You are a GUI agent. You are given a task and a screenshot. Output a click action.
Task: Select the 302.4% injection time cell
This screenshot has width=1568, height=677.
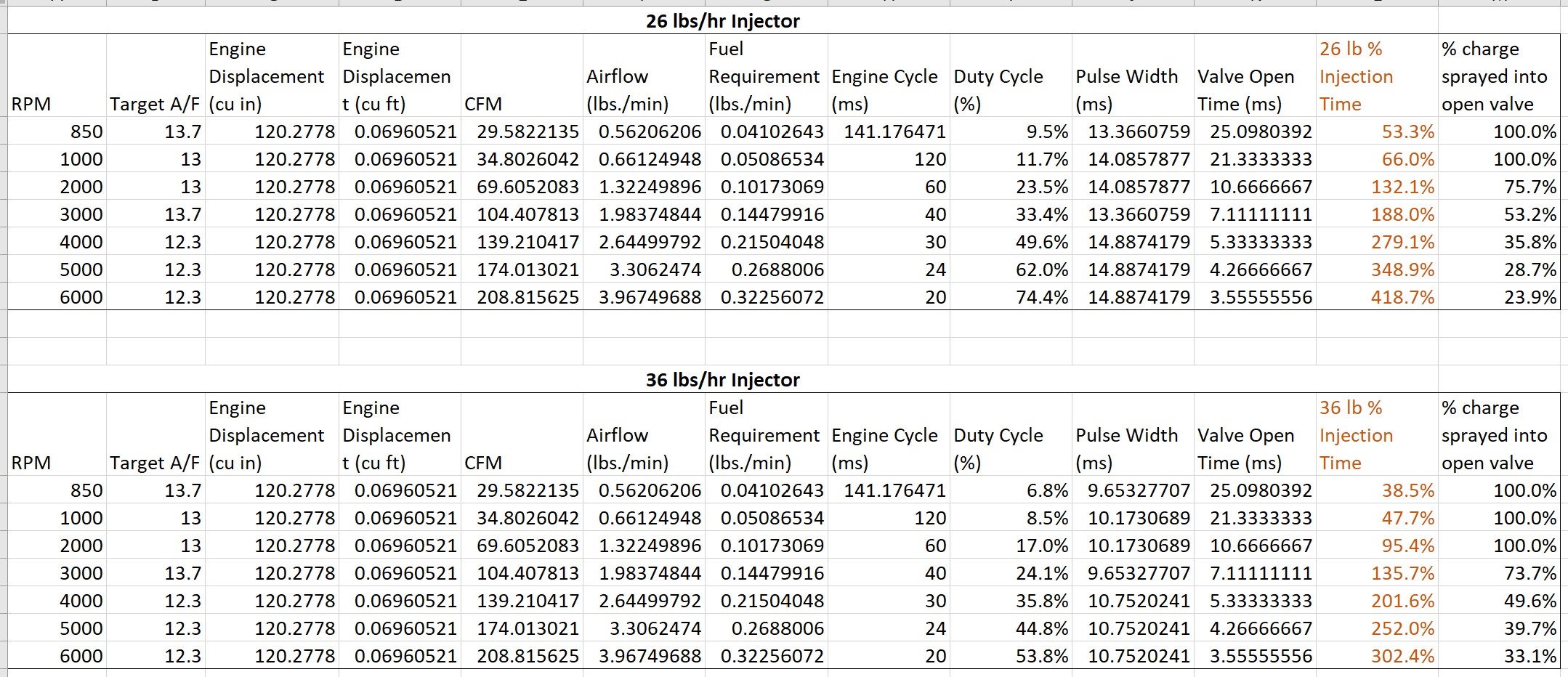(x=1402, y=656)
